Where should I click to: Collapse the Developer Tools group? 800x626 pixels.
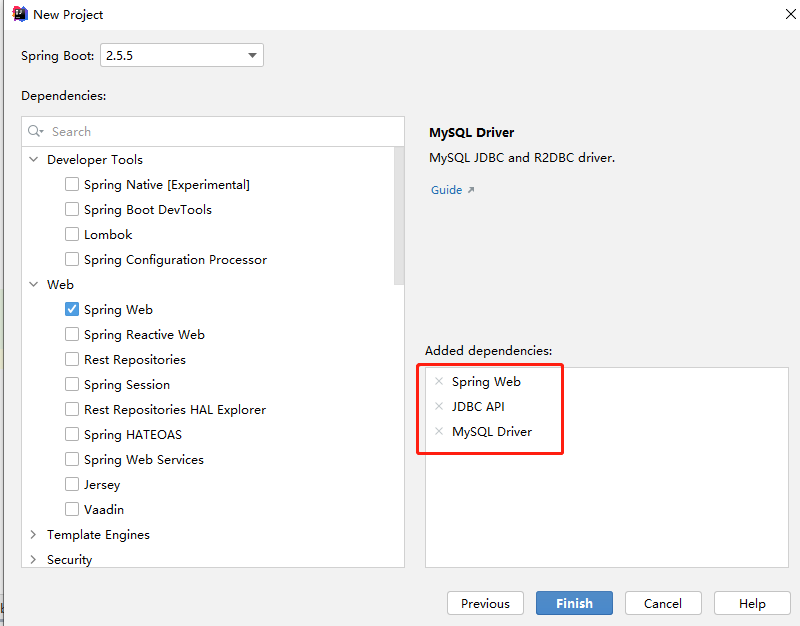click(34, 159)
